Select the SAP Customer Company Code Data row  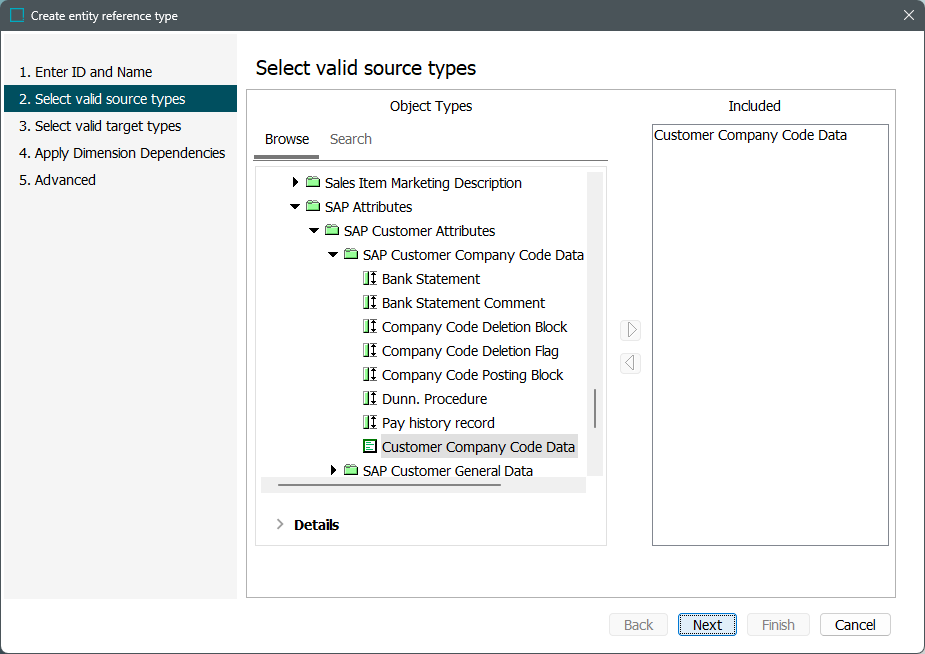point(473,255)
